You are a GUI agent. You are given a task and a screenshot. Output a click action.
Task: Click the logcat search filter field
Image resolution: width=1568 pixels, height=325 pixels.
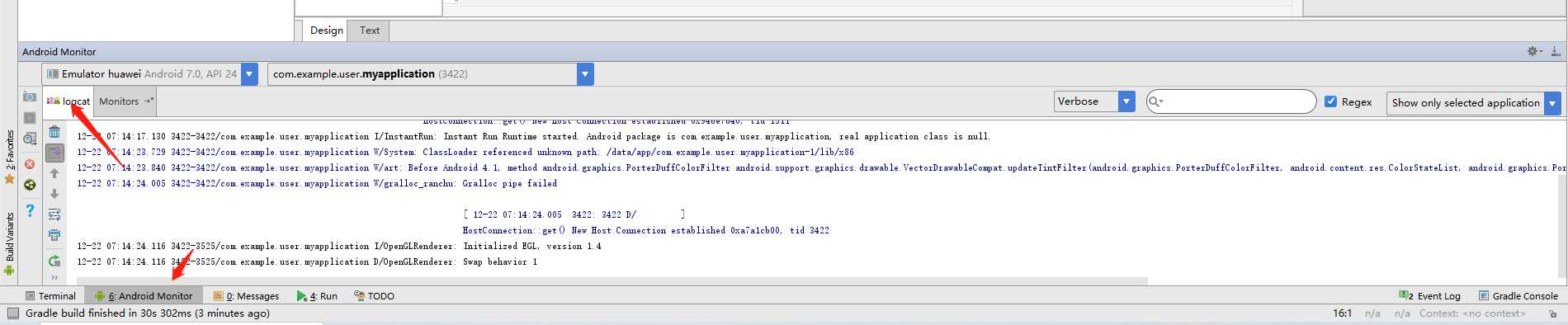click(x=1231, y=101)
